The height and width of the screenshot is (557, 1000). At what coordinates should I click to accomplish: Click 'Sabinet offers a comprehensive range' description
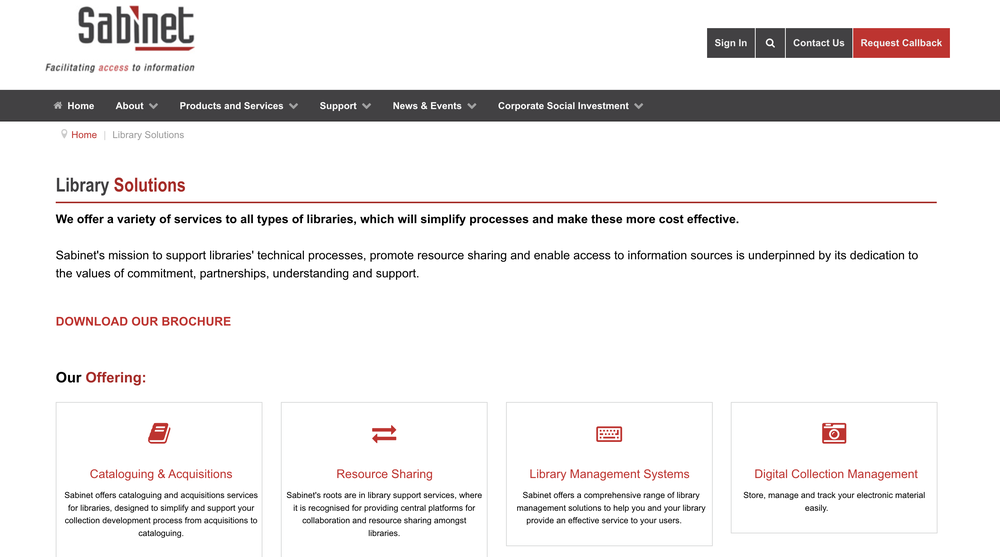(610, 508)
